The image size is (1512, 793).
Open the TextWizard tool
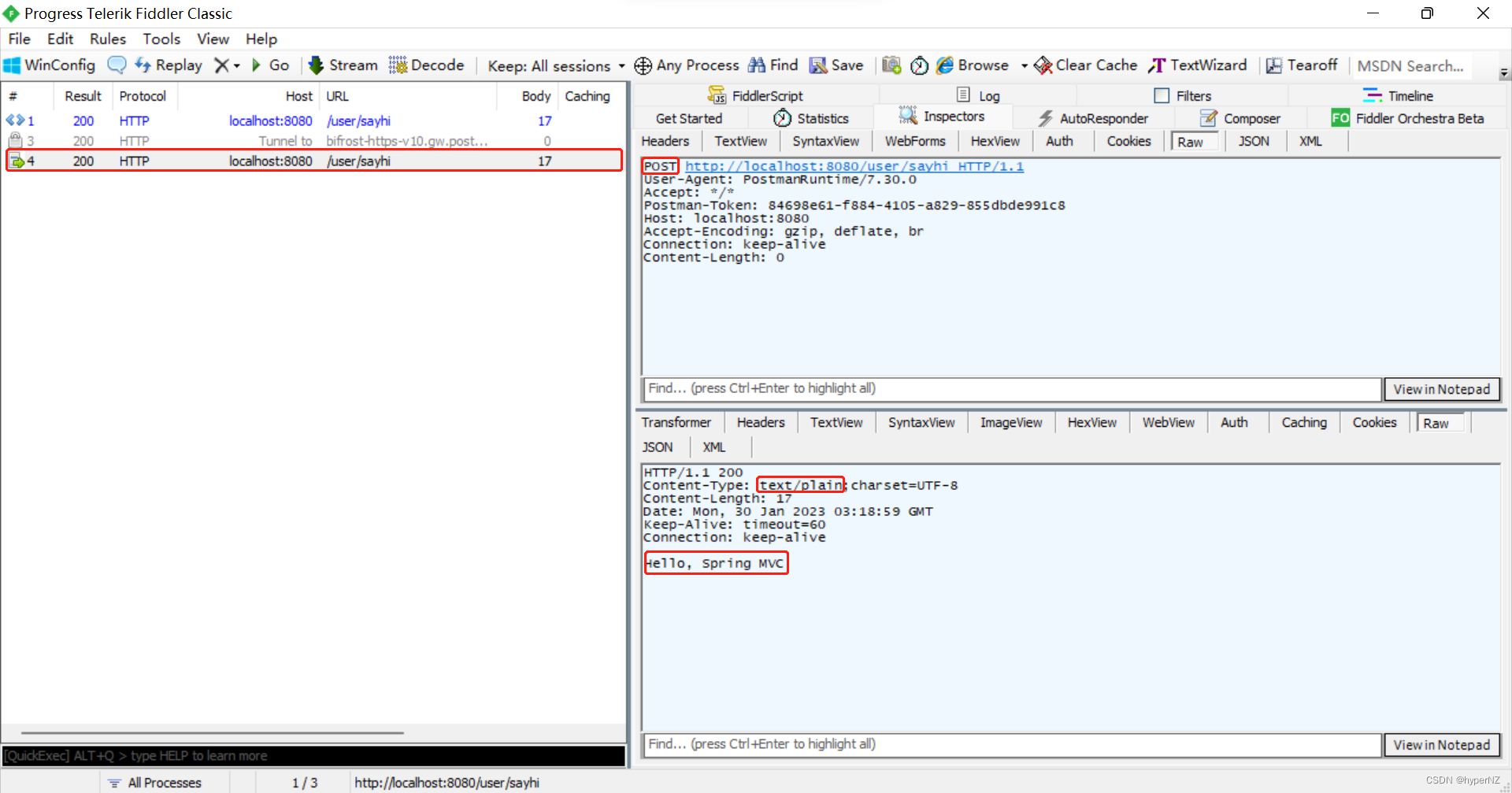tap(1198, 65)
